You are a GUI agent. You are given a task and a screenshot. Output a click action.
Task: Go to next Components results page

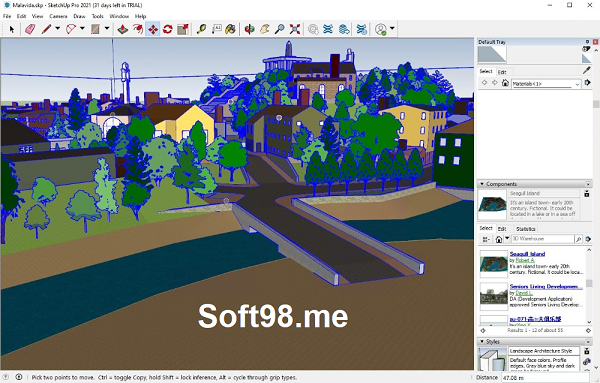(588, 330)
